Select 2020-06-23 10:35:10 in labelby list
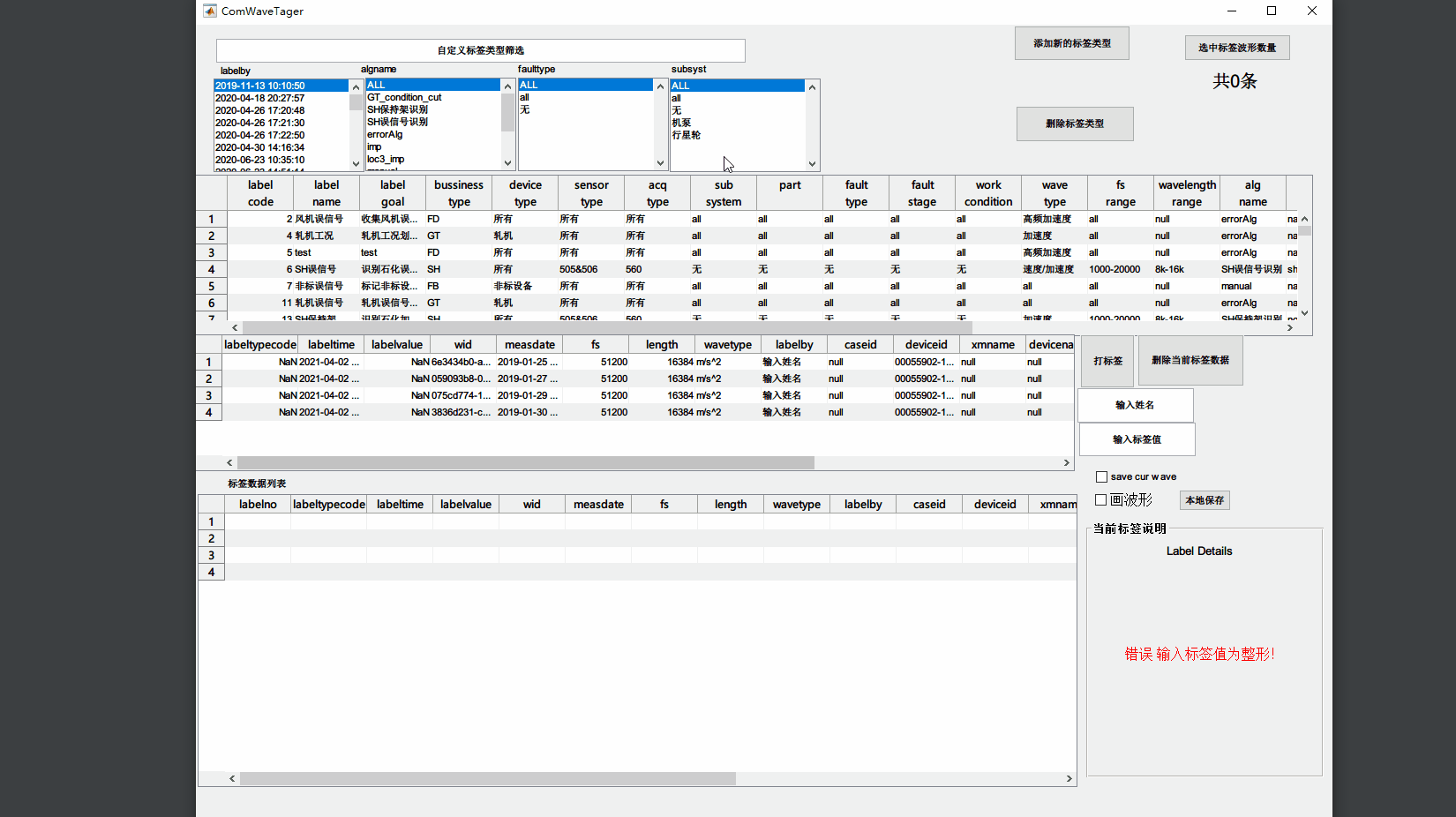Screen dimensions: 1456x817 click(x=281, y=160)
